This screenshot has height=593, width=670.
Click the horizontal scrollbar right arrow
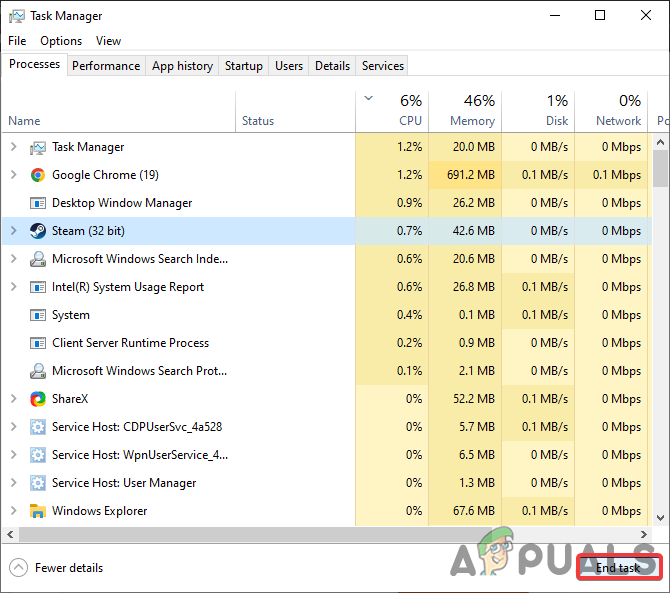(x=644, y=534)
